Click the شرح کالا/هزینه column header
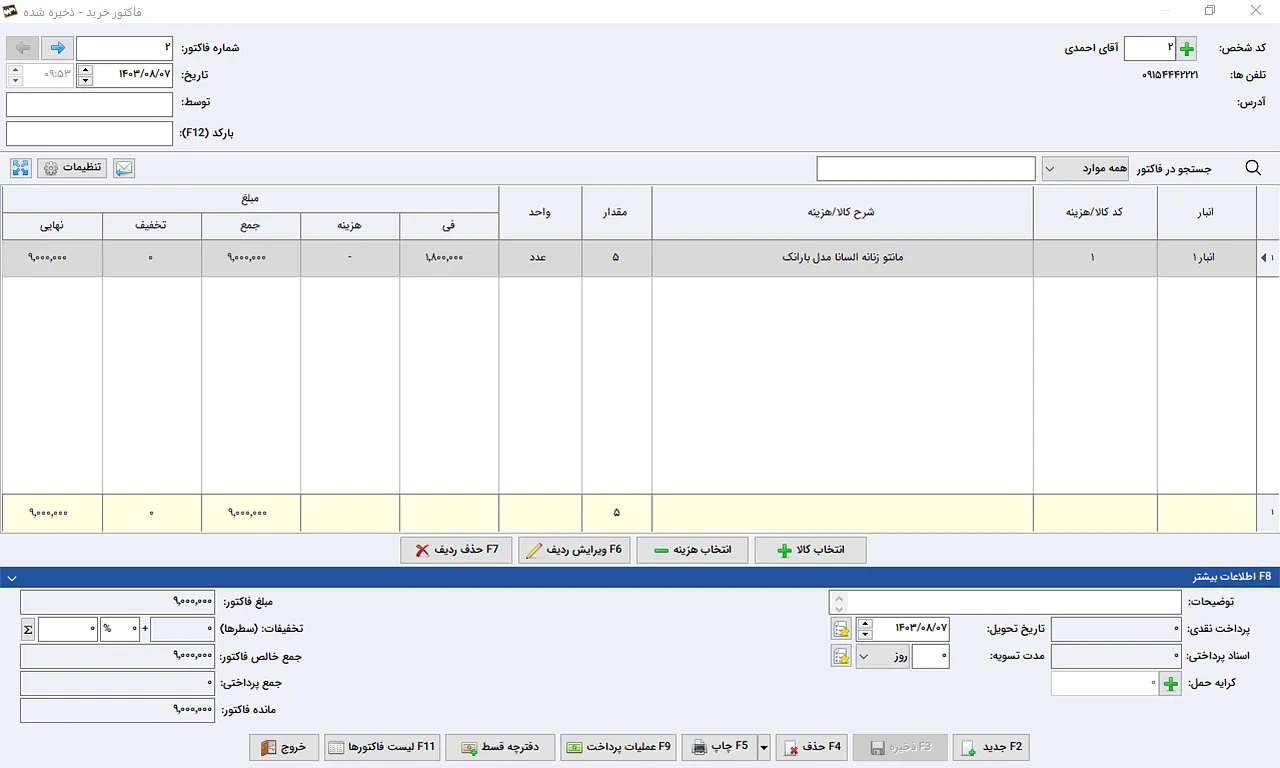Screen dimensions: 1280x768 click(x=842, y=212)
